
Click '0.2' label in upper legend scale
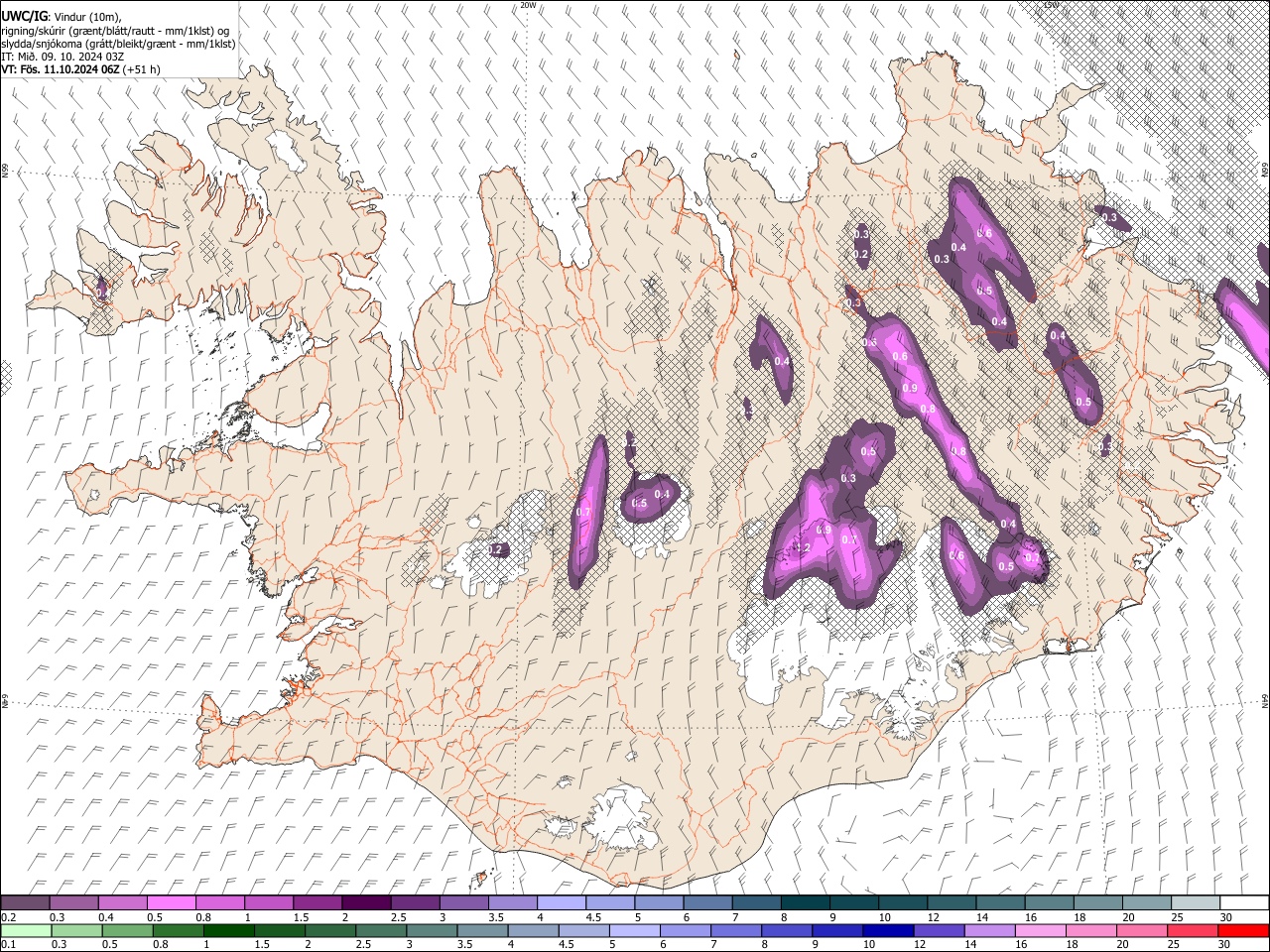point(8,917)
